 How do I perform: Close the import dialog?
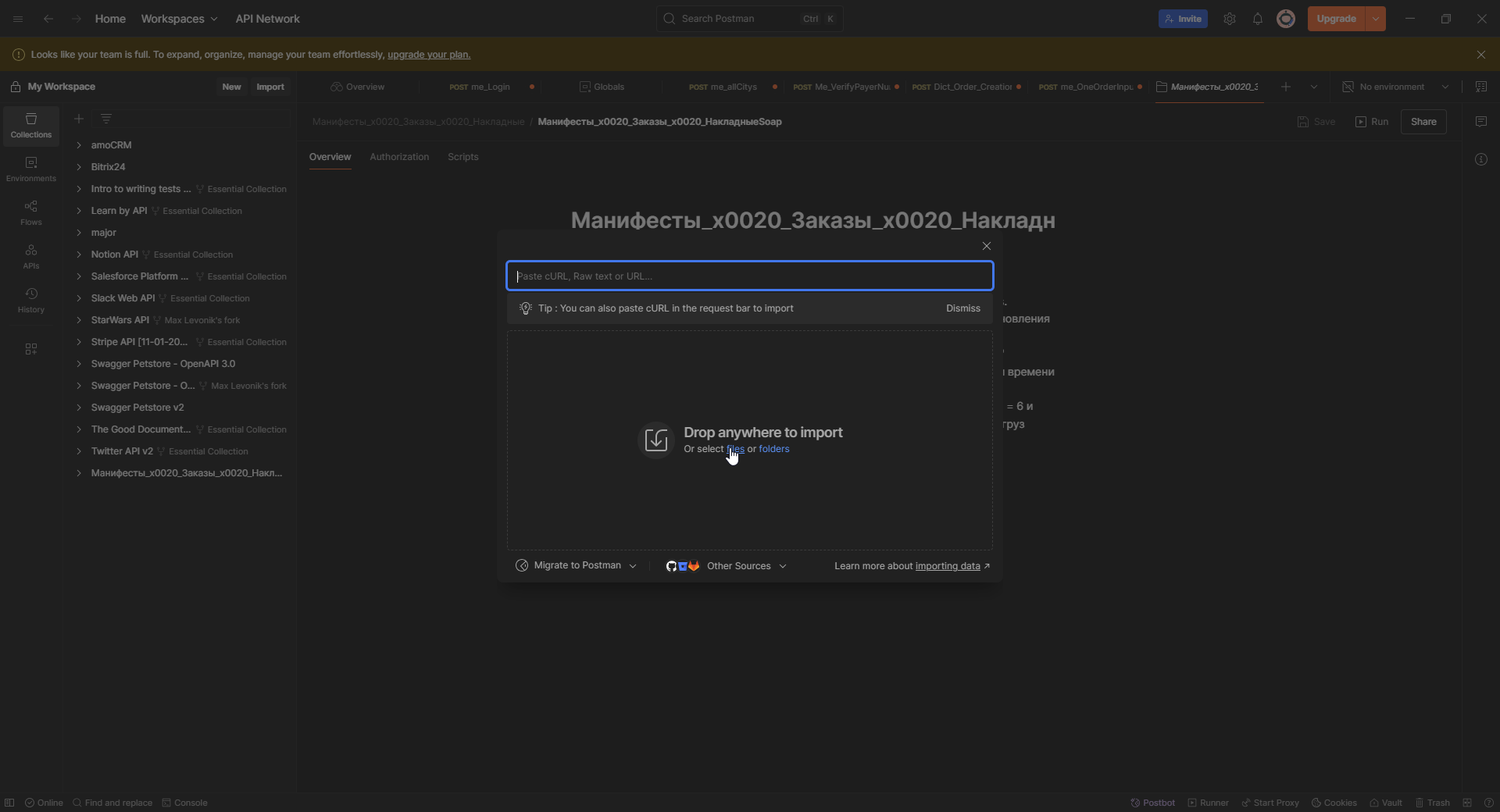987,246
